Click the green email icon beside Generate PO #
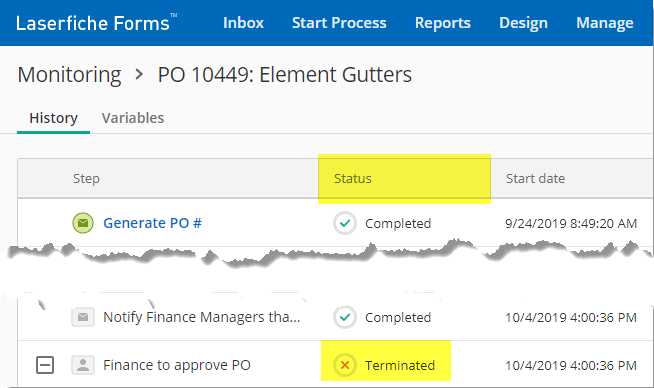The height and width of the screenshot is (388, 654). tap(83, 223)
